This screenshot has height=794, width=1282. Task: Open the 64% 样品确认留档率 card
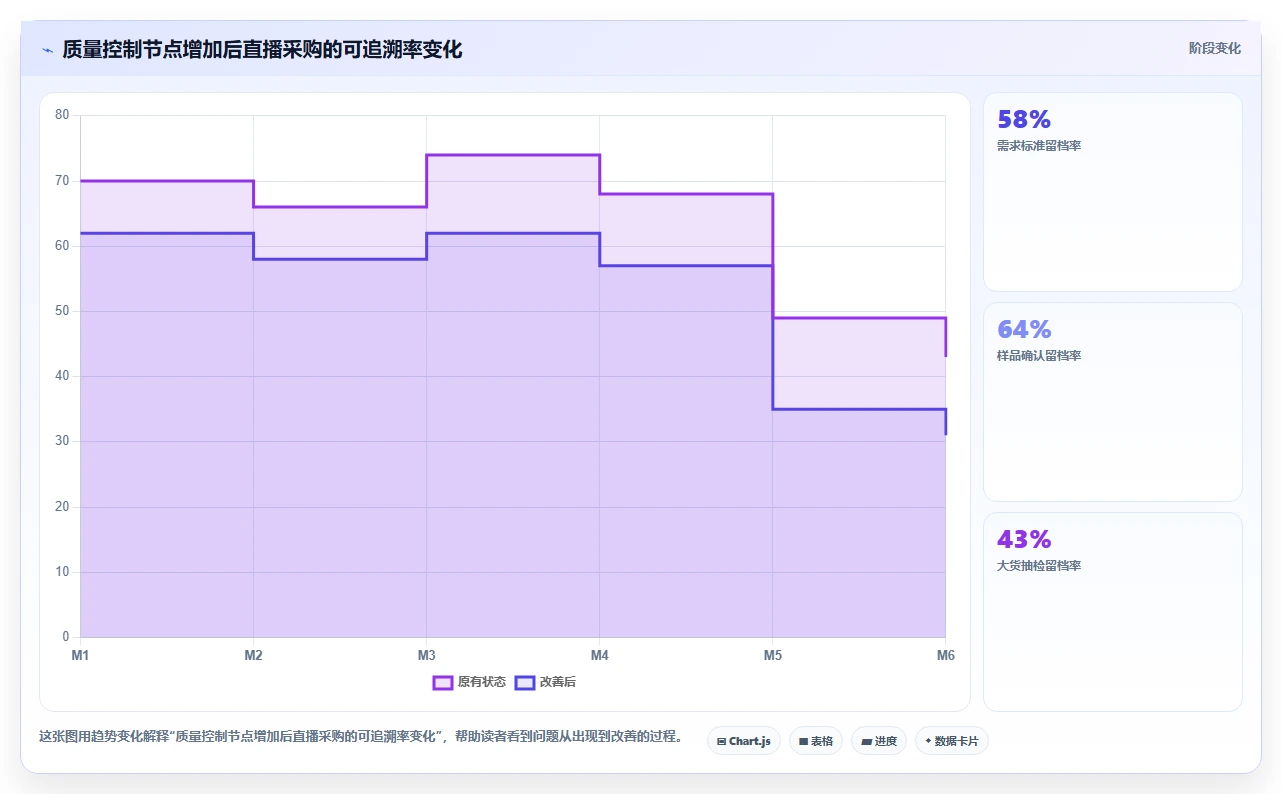[x=1113, y=402]
